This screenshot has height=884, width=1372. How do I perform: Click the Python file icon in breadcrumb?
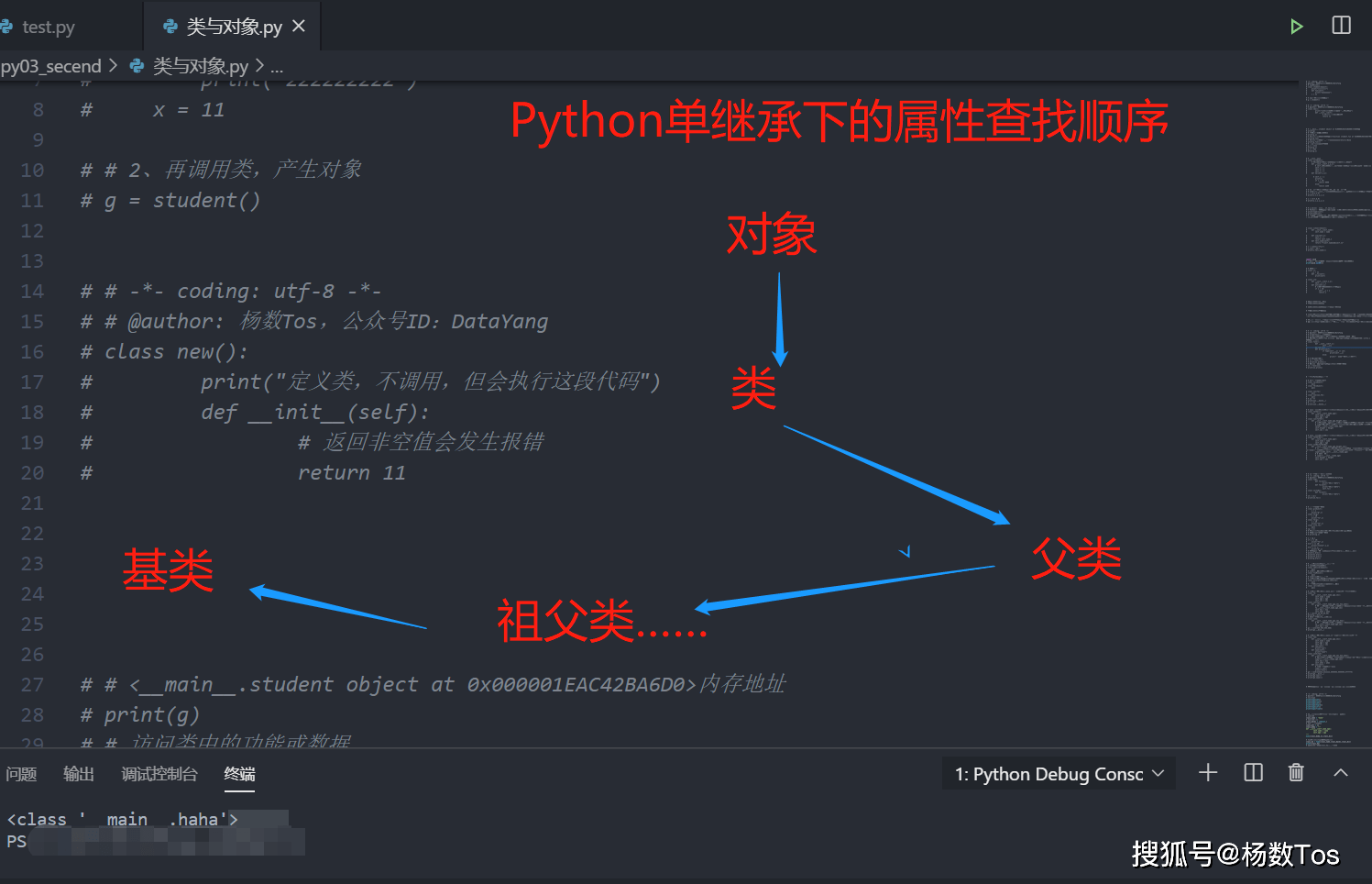(x=137, y=66)
